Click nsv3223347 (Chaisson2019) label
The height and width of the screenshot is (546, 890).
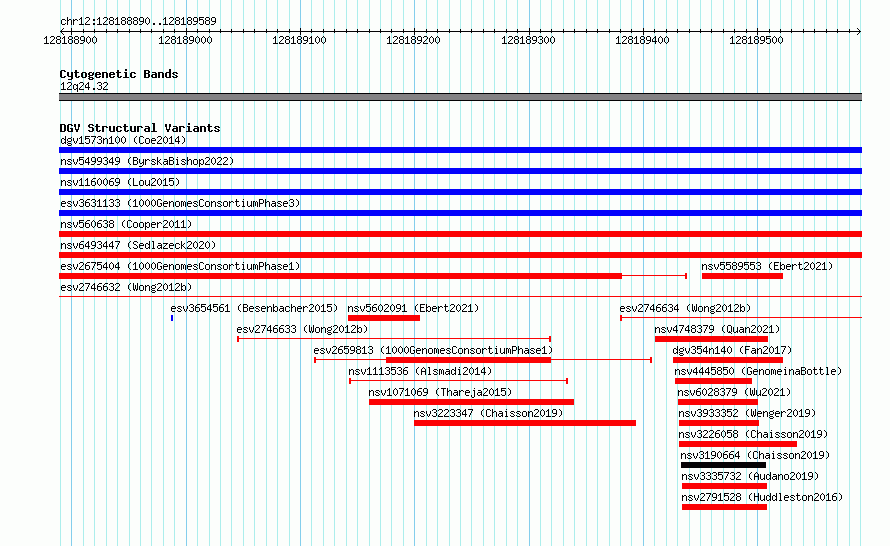[x=488, y=413]
